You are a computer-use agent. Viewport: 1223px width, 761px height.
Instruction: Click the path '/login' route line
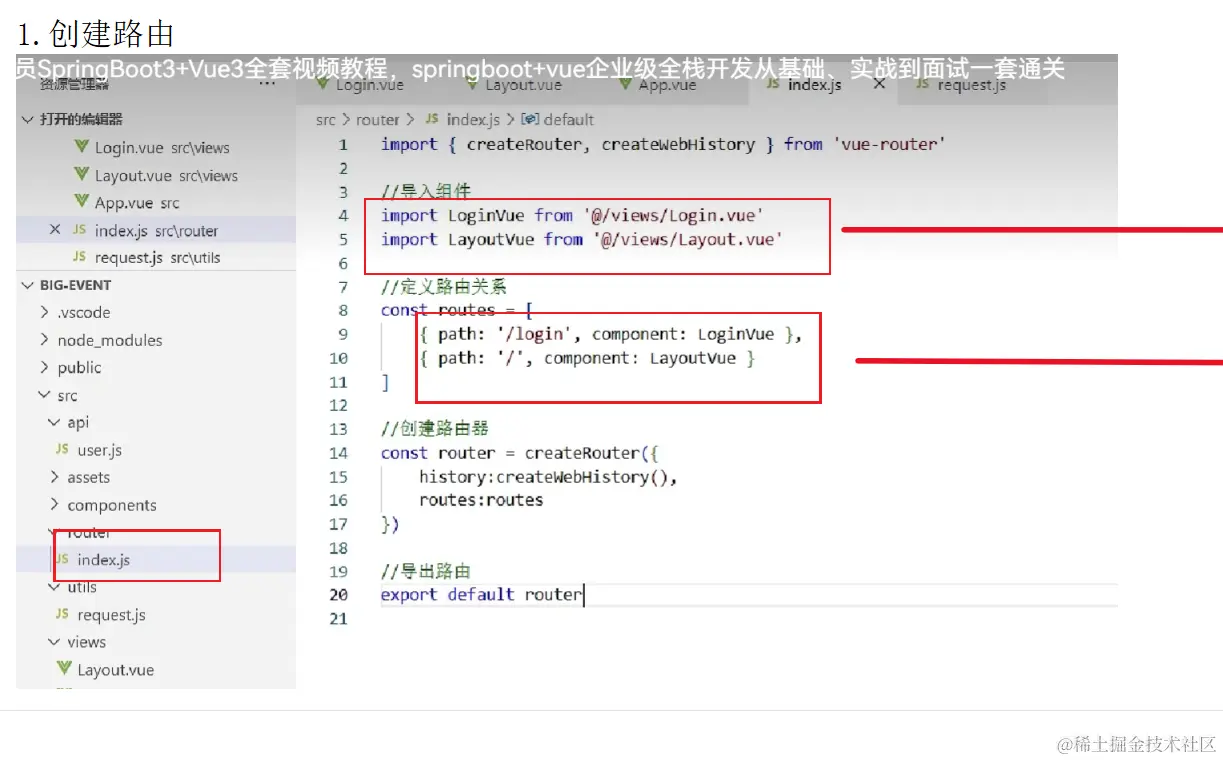612,334
